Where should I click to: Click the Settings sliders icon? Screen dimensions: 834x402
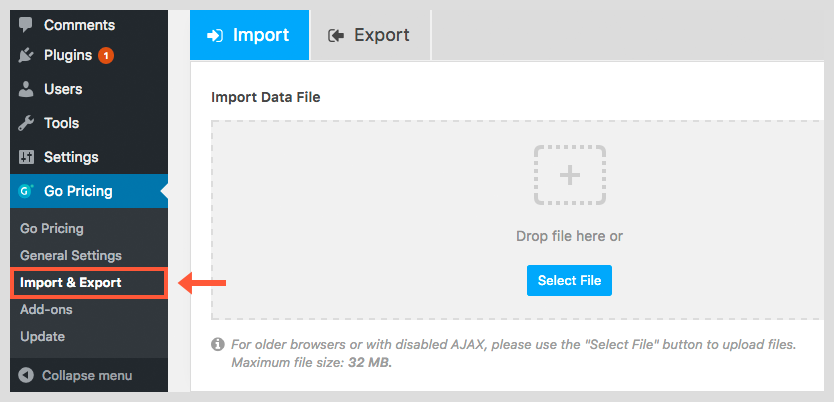(26, 157)
